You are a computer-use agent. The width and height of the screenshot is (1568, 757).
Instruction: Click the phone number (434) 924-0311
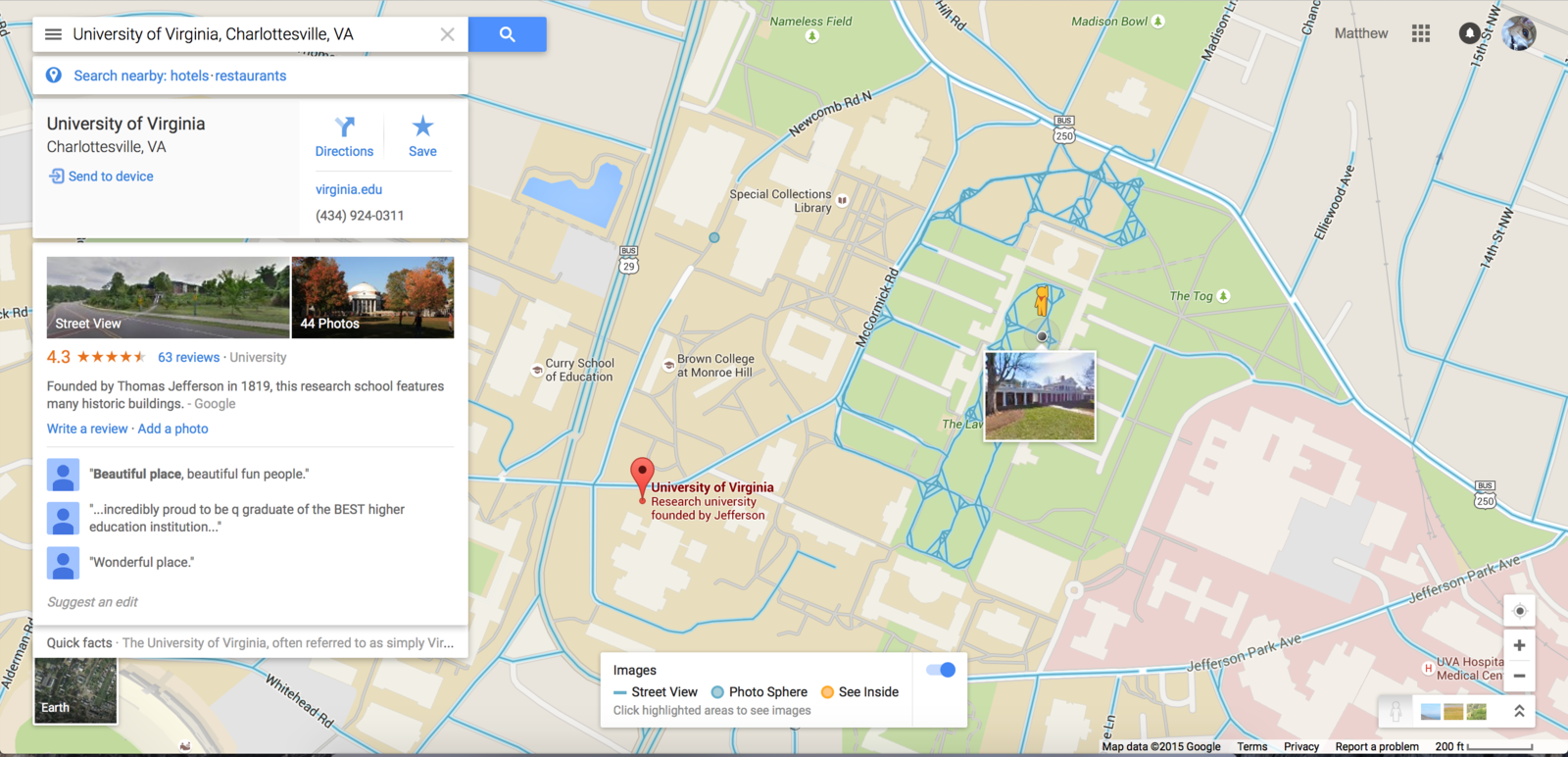click(360, 216)
